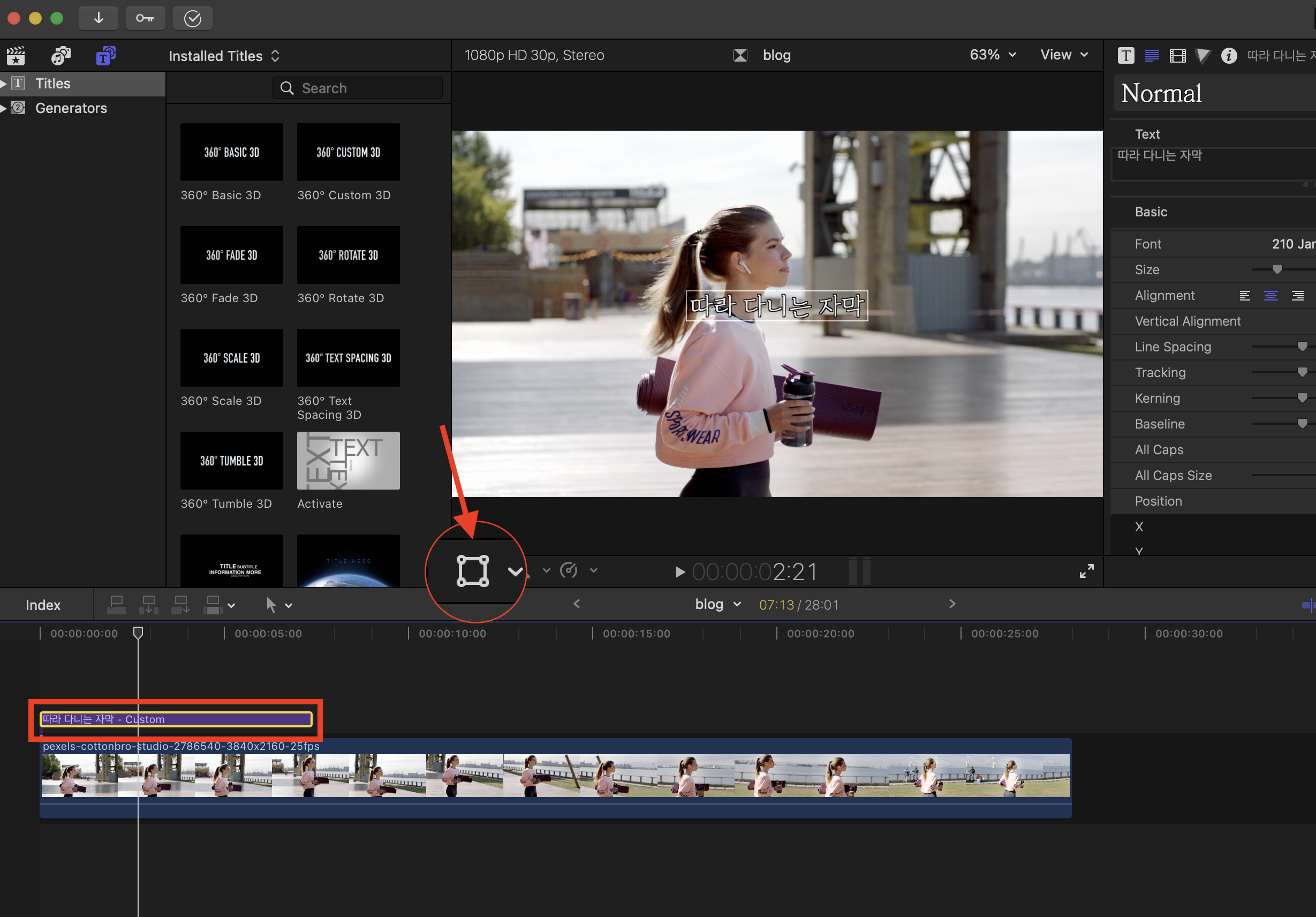Set text alignment to right
Viewport: 1316px width, 917px height.
(x=1297, y=296)
